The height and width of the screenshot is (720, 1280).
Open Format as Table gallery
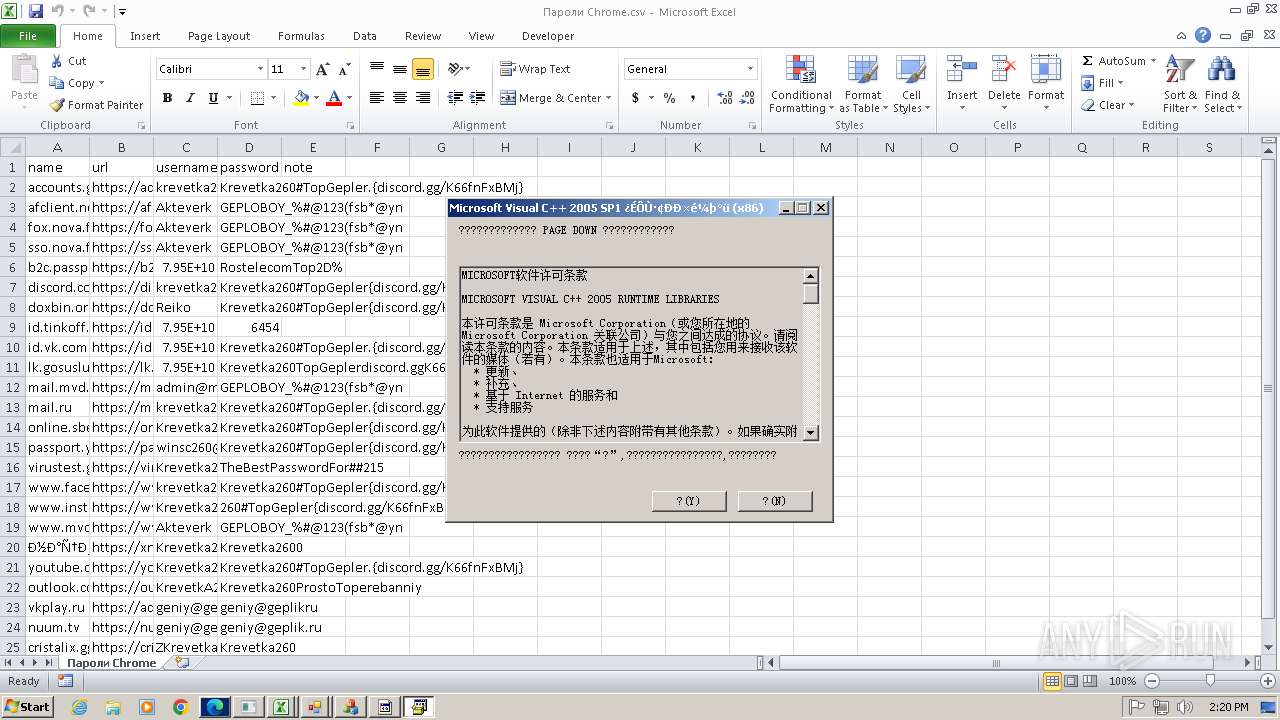click(862, 85)
